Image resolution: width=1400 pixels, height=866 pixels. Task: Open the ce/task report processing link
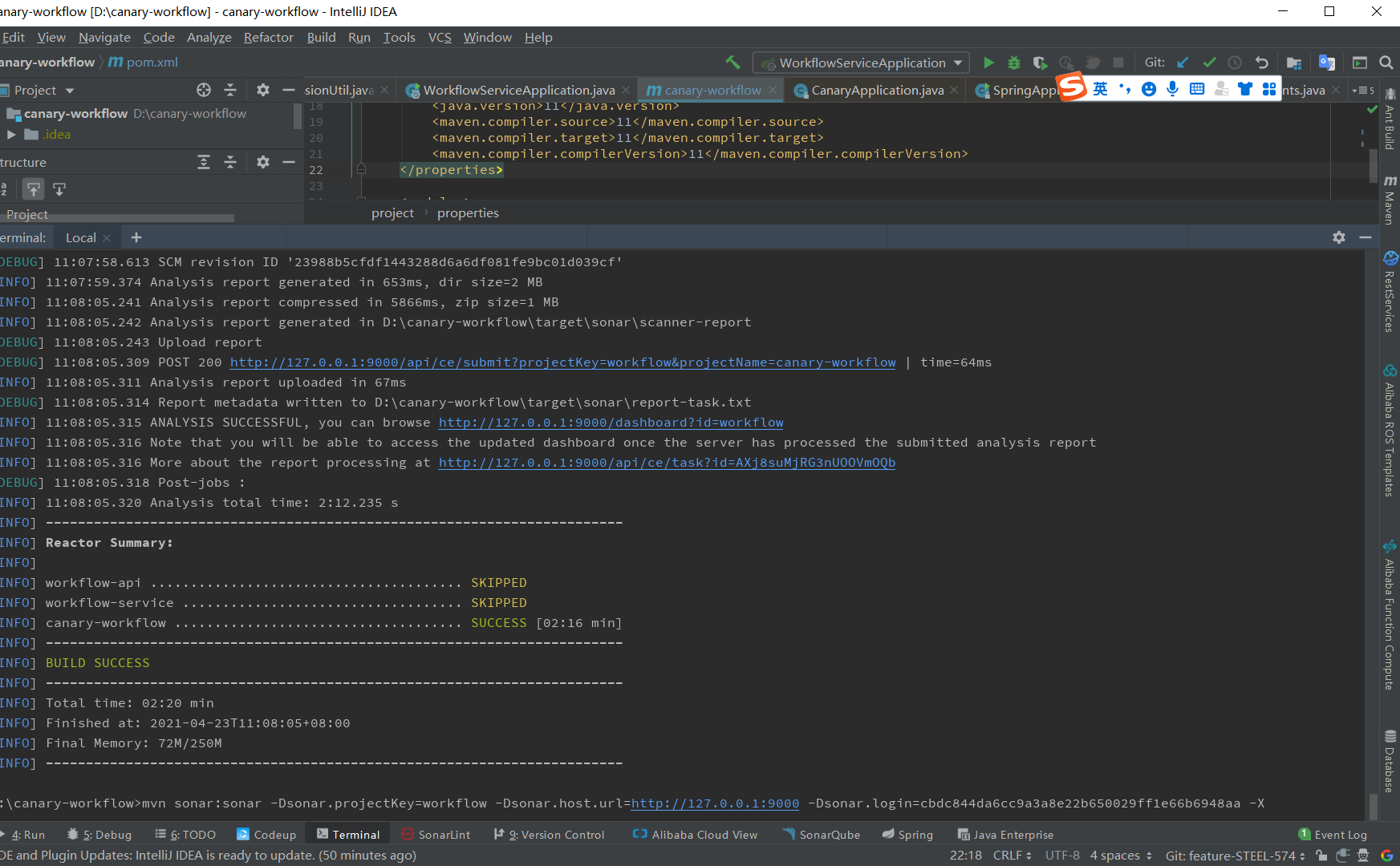click(x=668, y=463)
